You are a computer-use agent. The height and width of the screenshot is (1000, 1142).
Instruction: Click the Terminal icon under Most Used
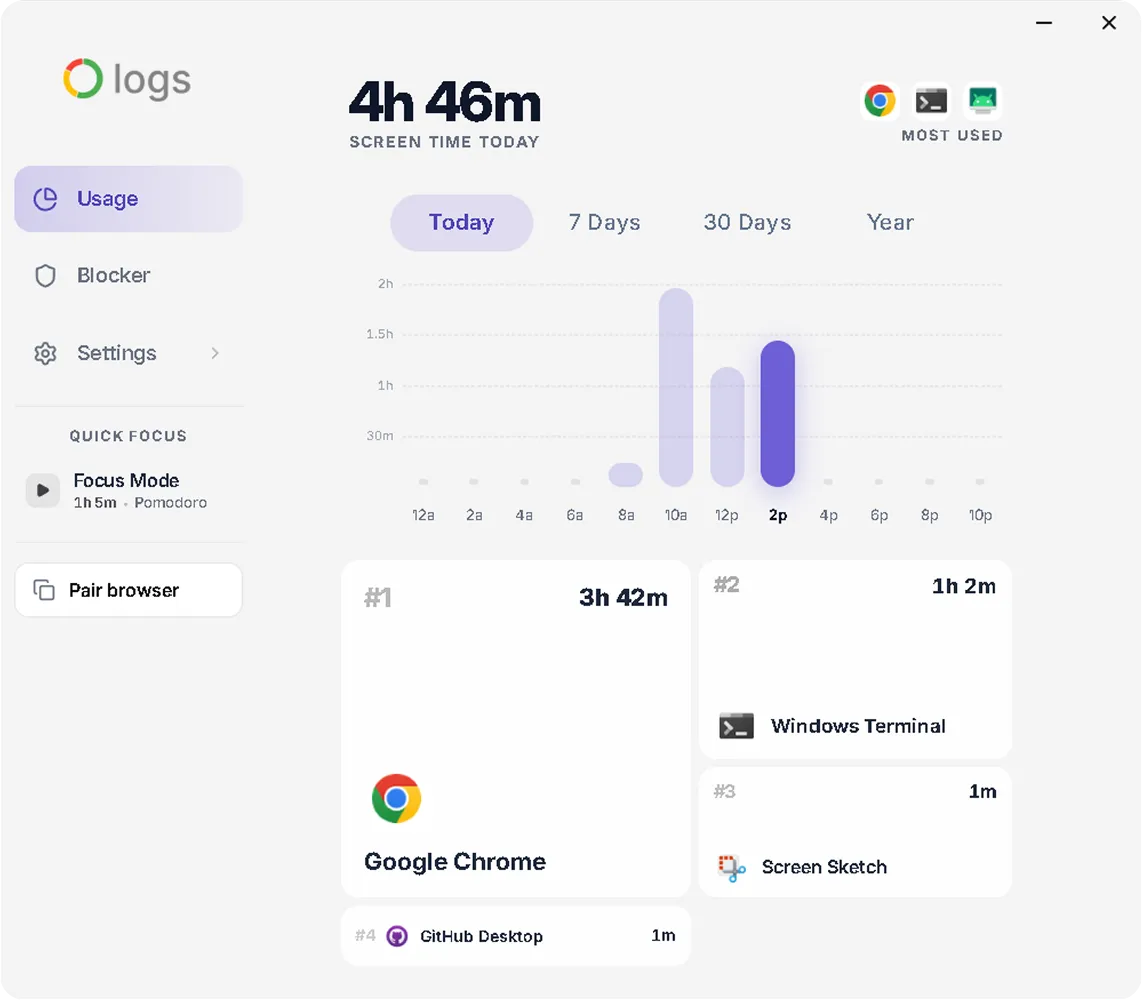point(932,101)
